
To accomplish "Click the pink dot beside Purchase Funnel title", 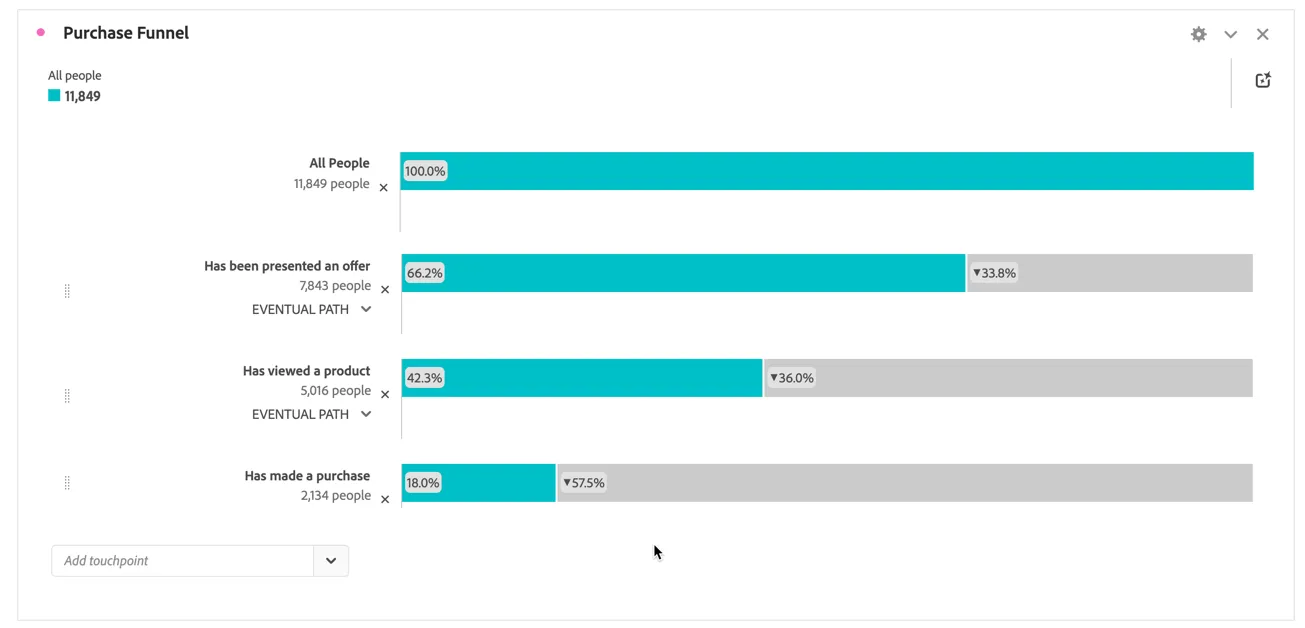I will pyautogui.click(x=41, y=32).
